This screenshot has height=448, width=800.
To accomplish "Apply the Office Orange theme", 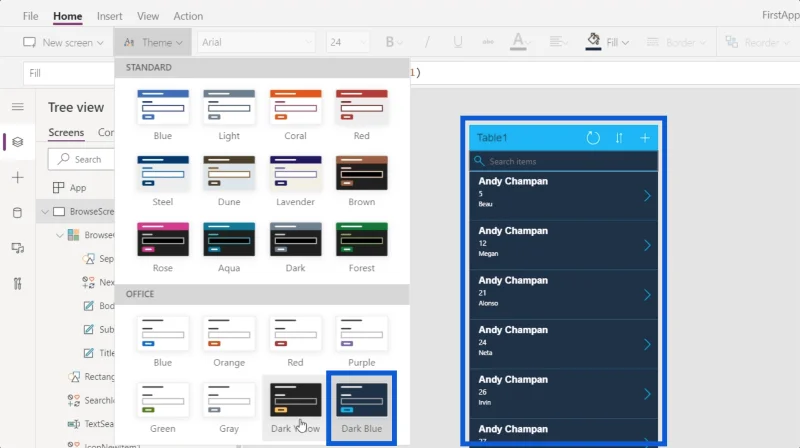I will [x=229, y=342].
